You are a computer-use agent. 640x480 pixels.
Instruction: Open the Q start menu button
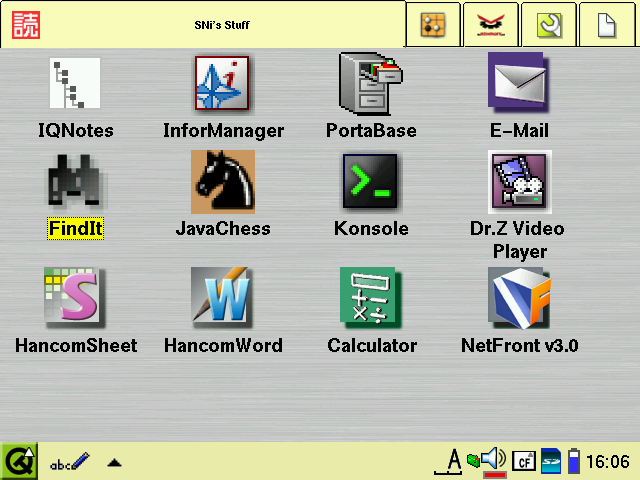pyautogui.click(x=19, y=462)
